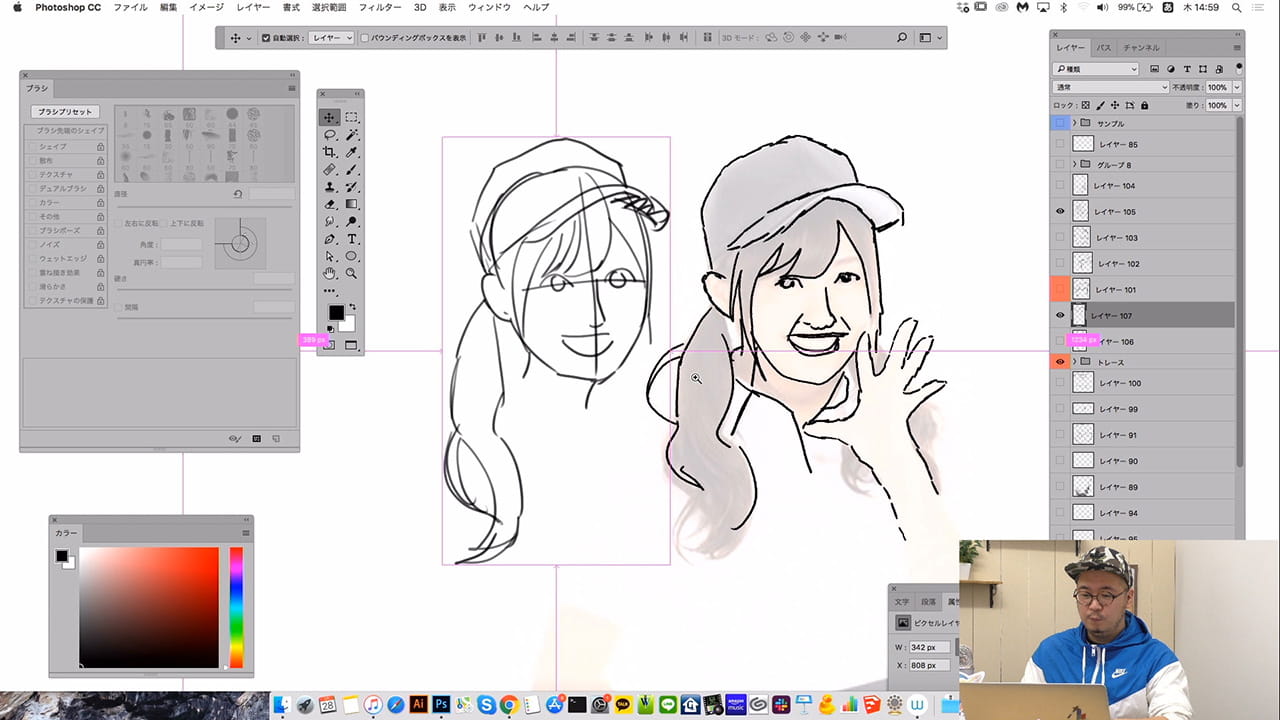Open the レイヤー auto-select dropdown
1280x720 pixels.
331,38
